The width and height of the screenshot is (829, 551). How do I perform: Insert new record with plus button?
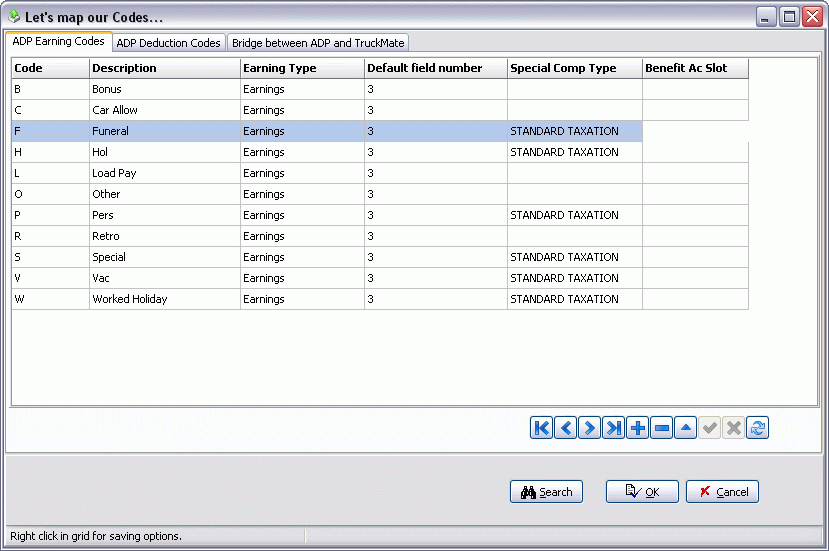[638, 428]
